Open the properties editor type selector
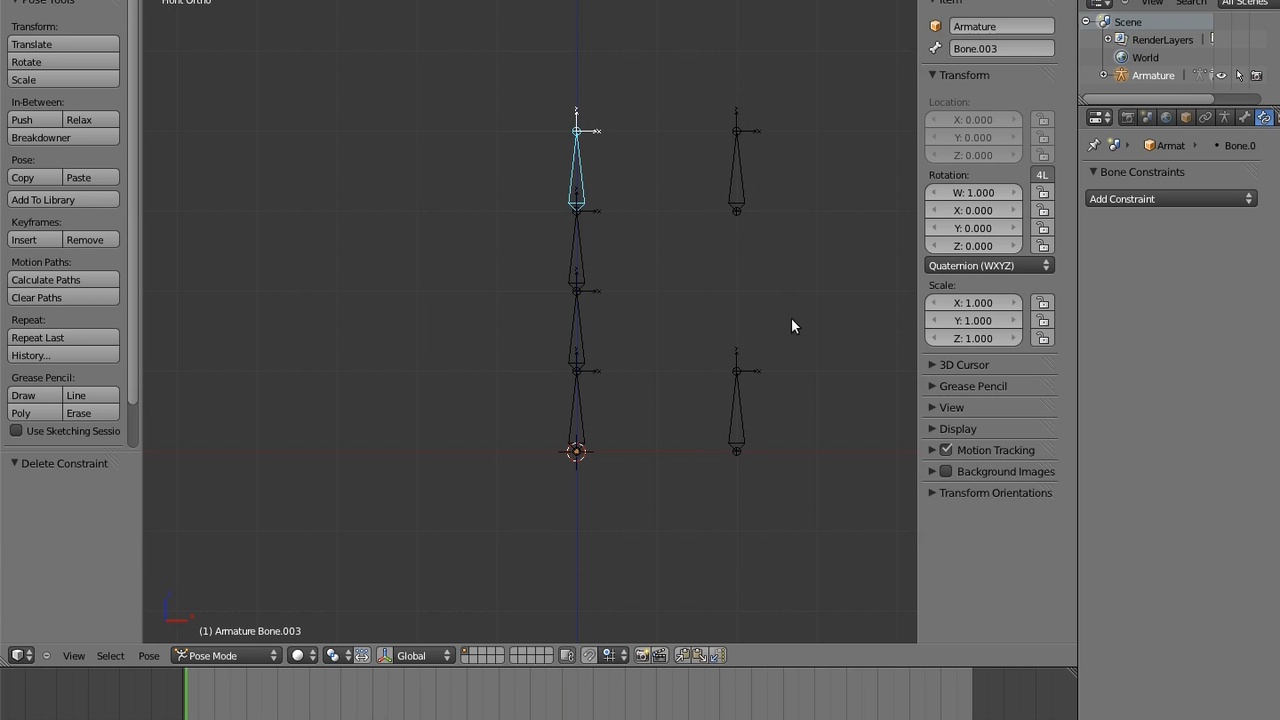 (1099, 117)
